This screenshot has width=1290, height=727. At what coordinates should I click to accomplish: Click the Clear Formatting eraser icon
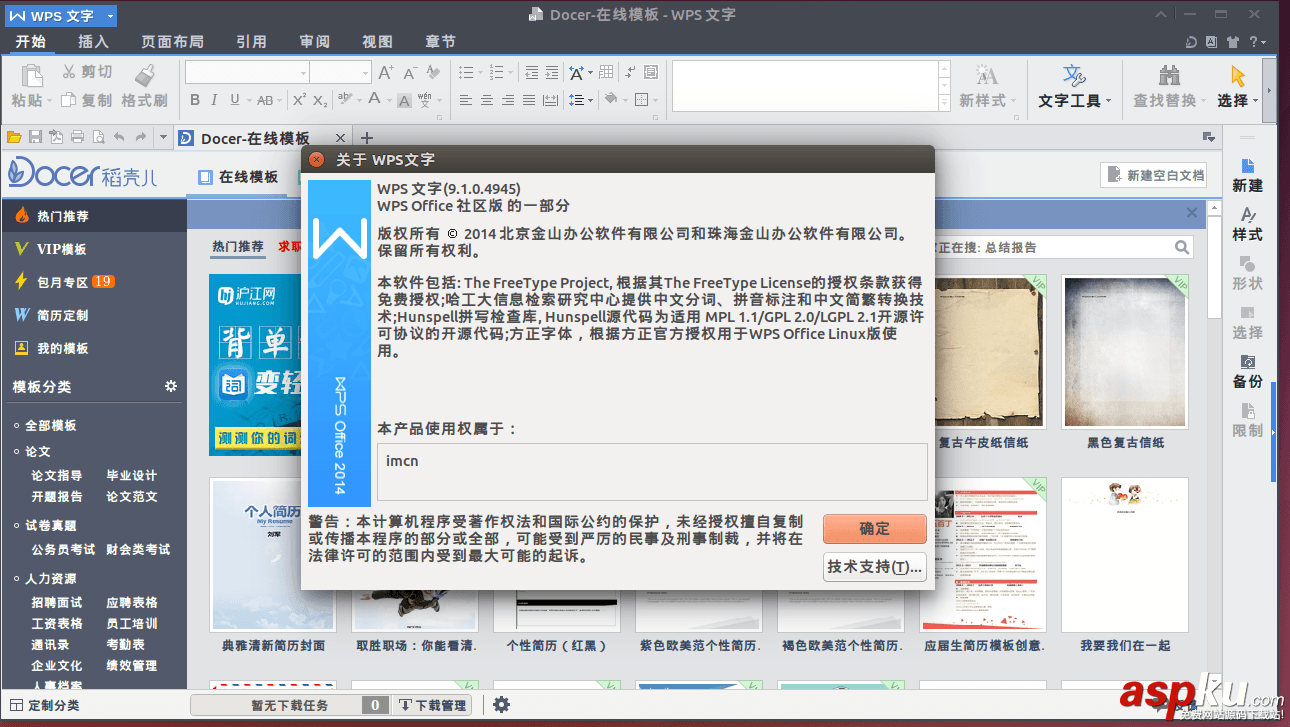click(x=433, y=72)
